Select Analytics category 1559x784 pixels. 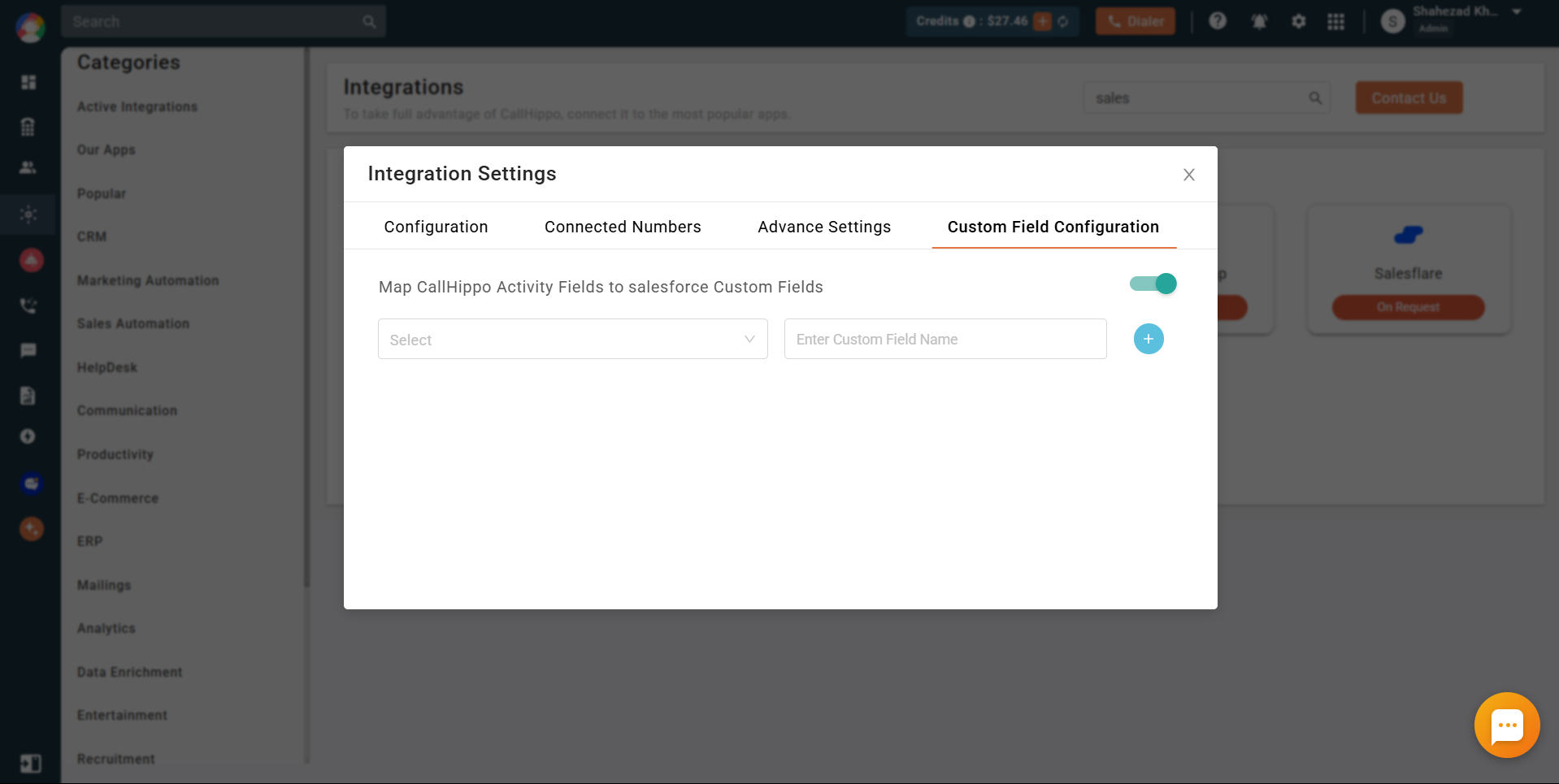[x=106, y=628]
